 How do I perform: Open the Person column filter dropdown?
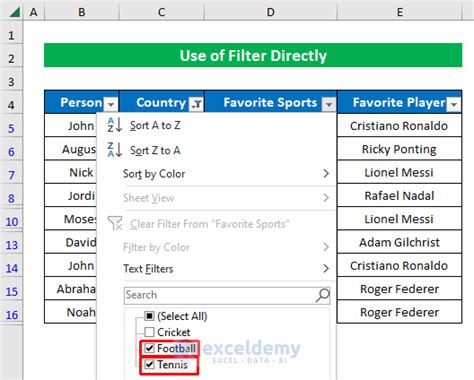[x=111, y=105]
